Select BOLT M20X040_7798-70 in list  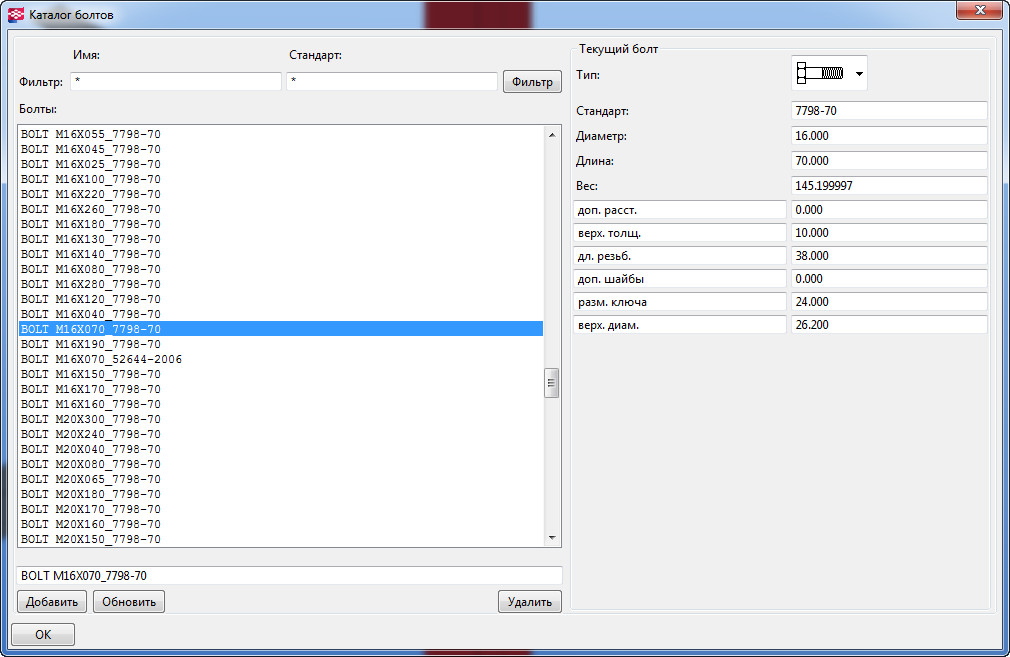[281, 449]
